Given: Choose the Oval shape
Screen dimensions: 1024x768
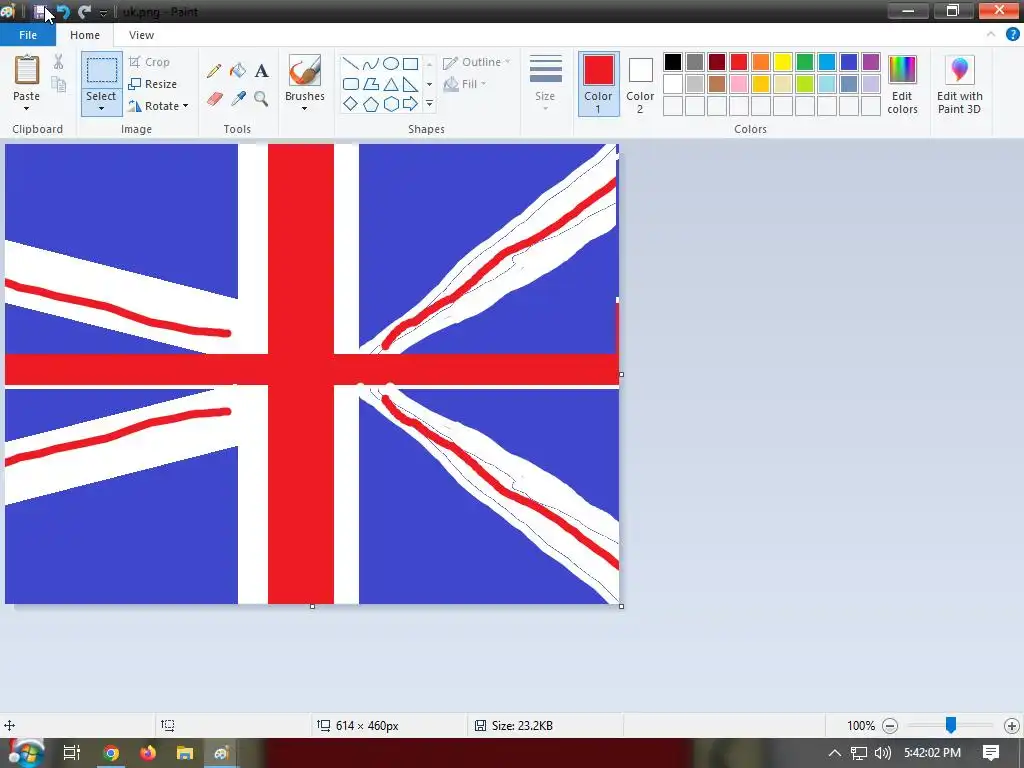Looking at the screenshot, I should click(x=391, y=63).
